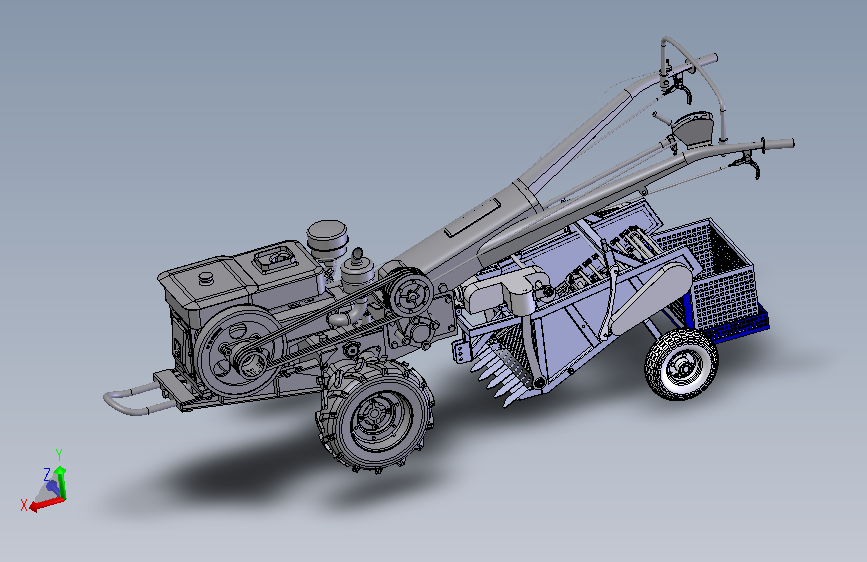The height and width of the screenshot is (562, 867).
Task: Click the blue Z axis of the triad
Action: [53, 487]
